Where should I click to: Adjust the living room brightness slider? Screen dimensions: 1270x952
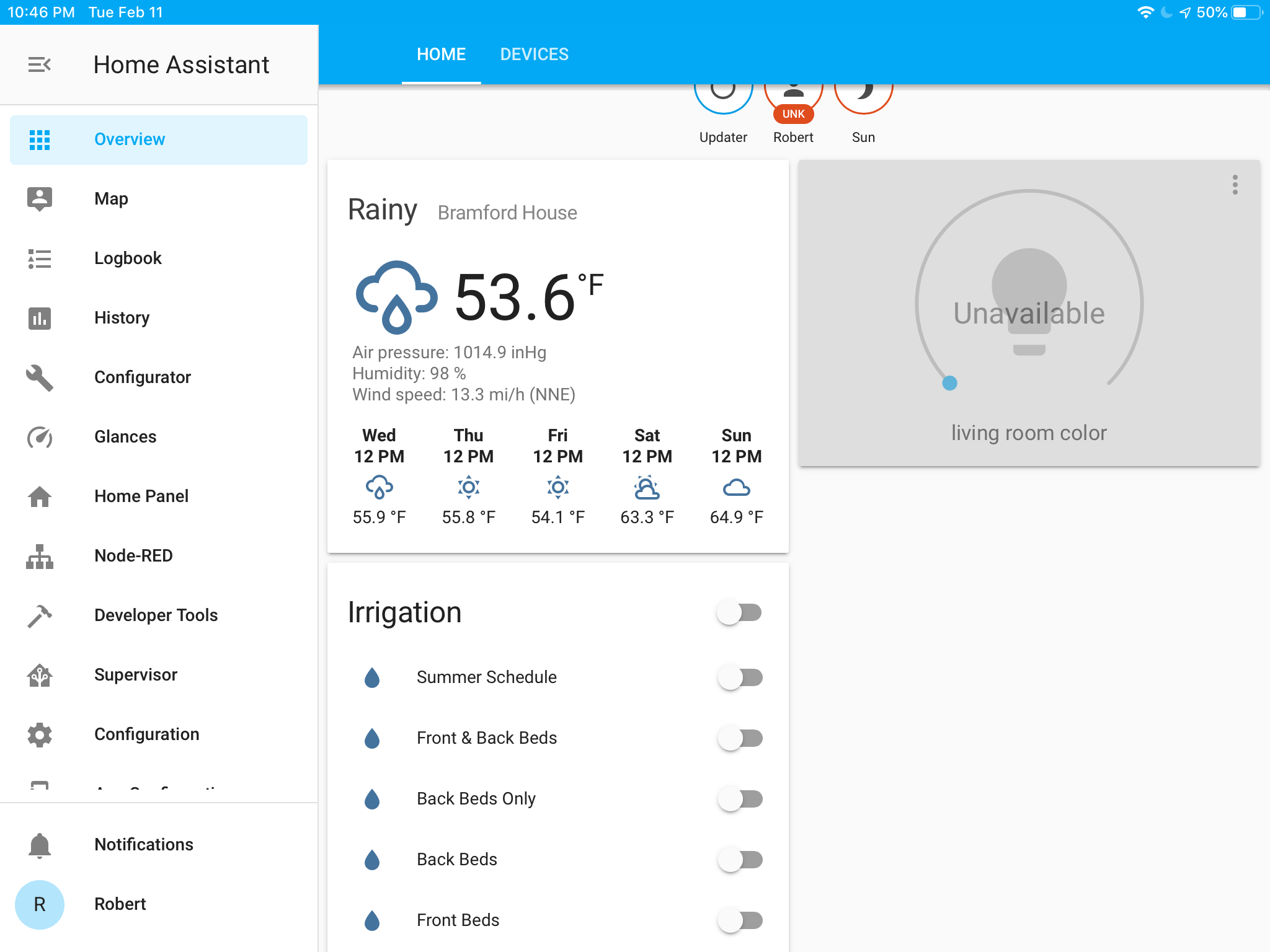click(949, 384)
